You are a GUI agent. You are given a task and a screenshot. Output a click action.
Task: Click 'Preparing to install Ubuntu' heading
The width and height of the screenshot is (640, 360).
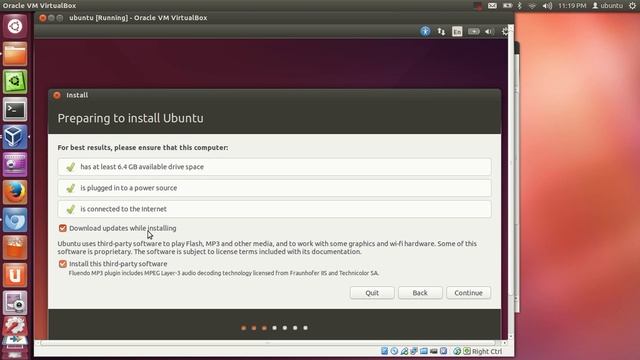click(131, 118)
